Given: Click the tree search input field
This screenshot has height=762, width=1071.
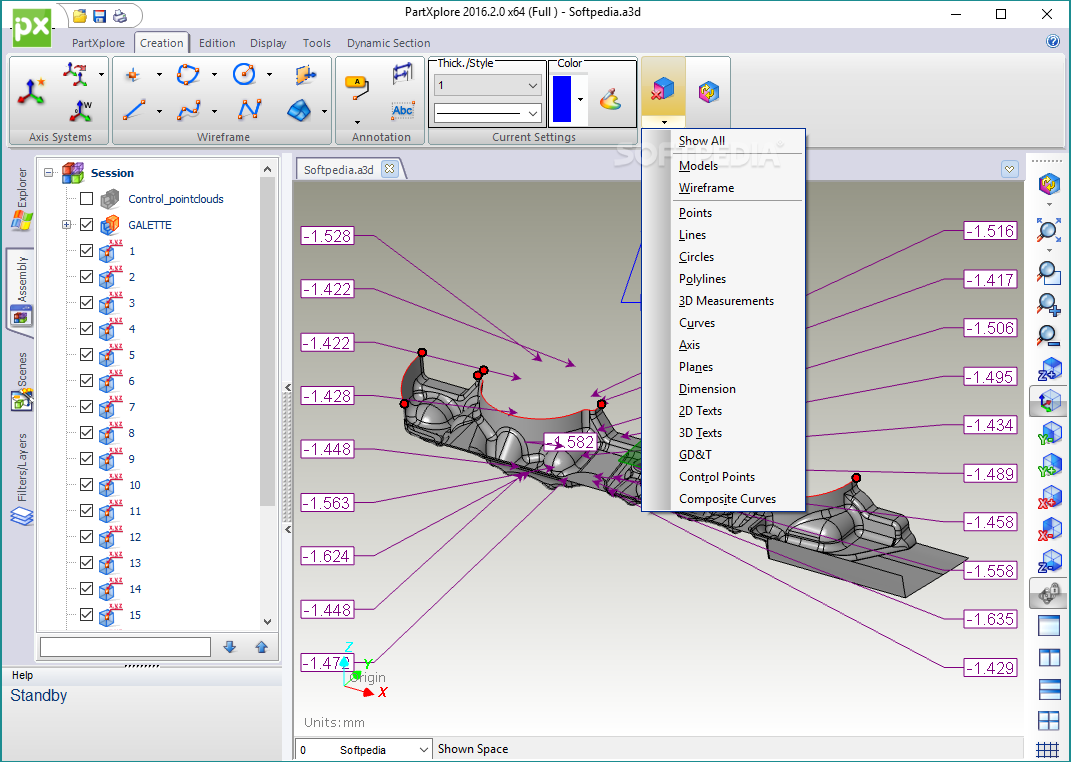Looking at the screenshot, I should (125, 647).
